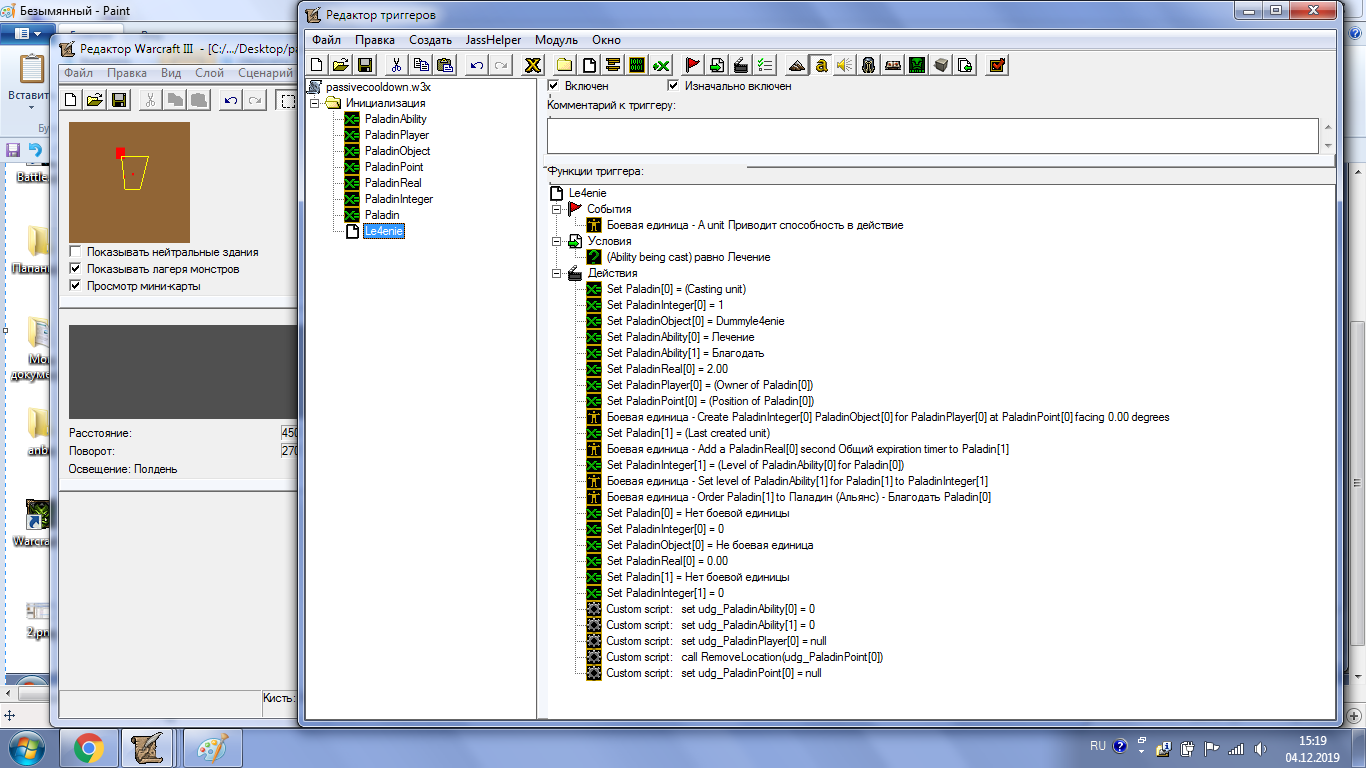Select action "Set PaladinReal[0] = 2.00"

[x=667, y=369]
